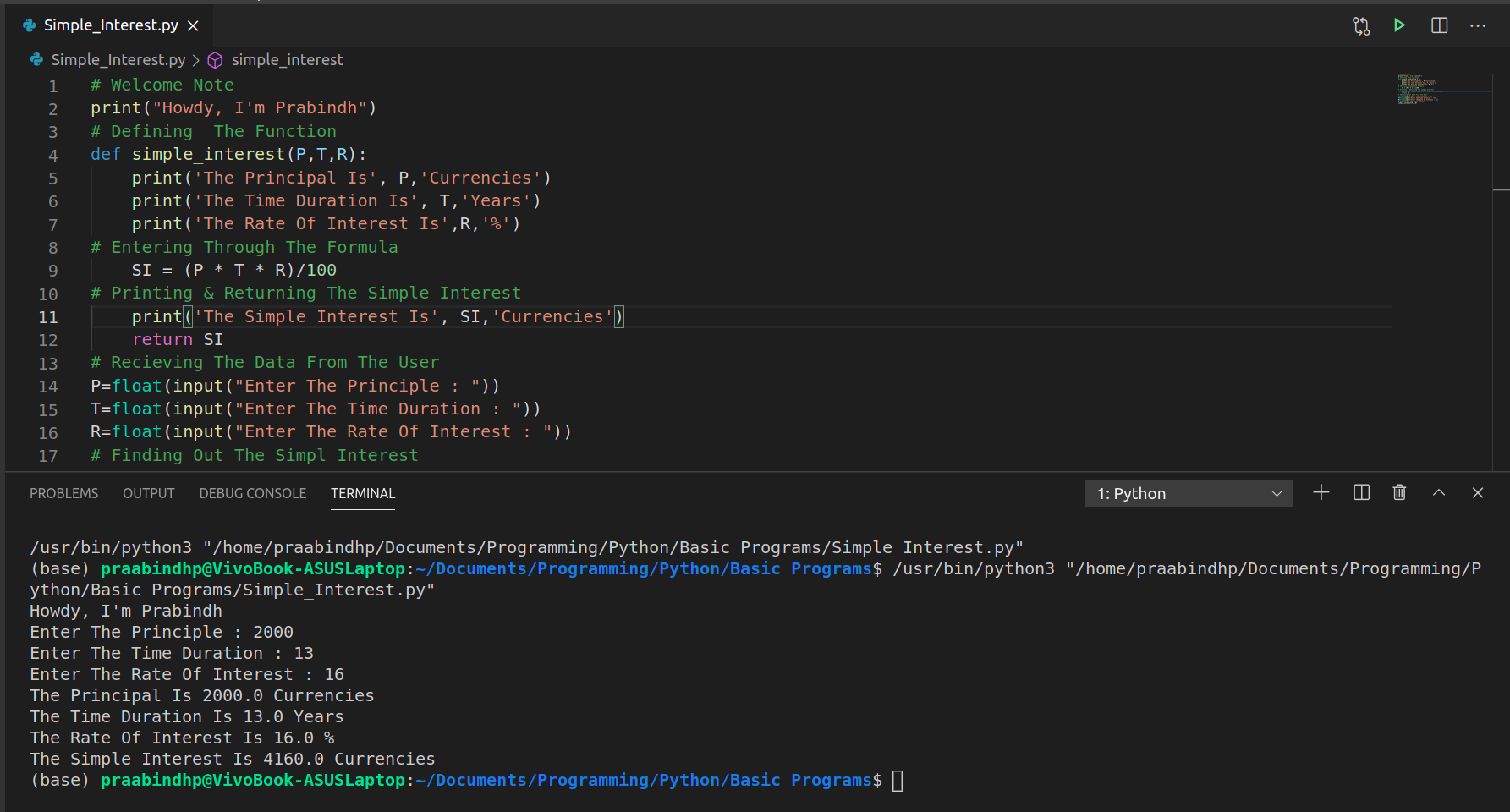Kill the terminal with trash icon
The image size is (1510, 812).
(x=1399, y=493)
